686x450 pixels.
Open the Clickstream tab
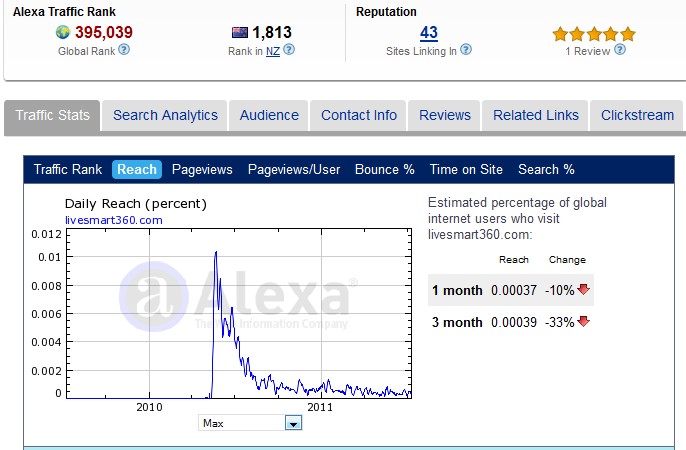(x=637, y=115)
